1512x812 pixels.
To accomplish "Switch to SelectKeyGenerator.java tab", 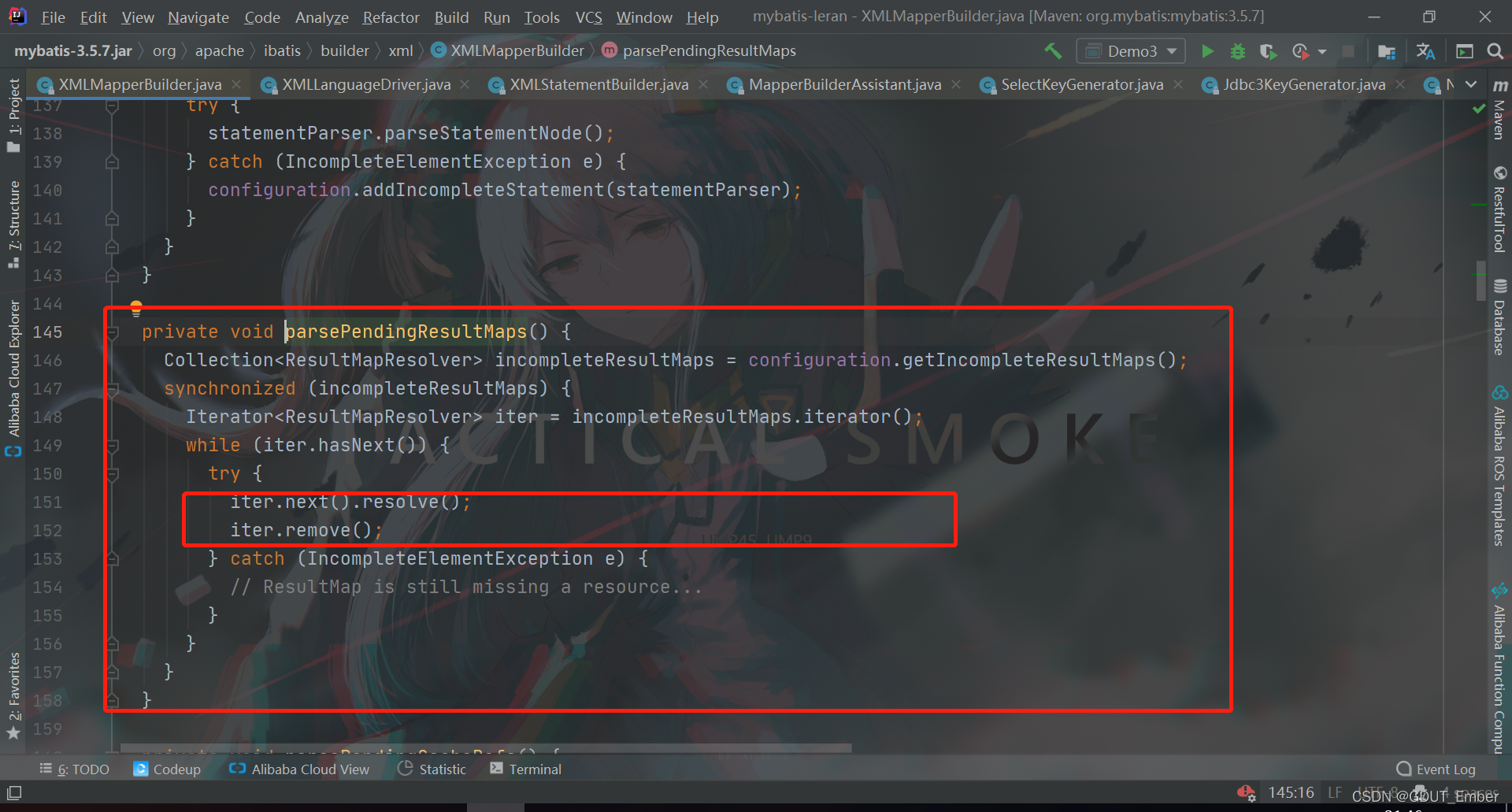I will click(1081, 84).
